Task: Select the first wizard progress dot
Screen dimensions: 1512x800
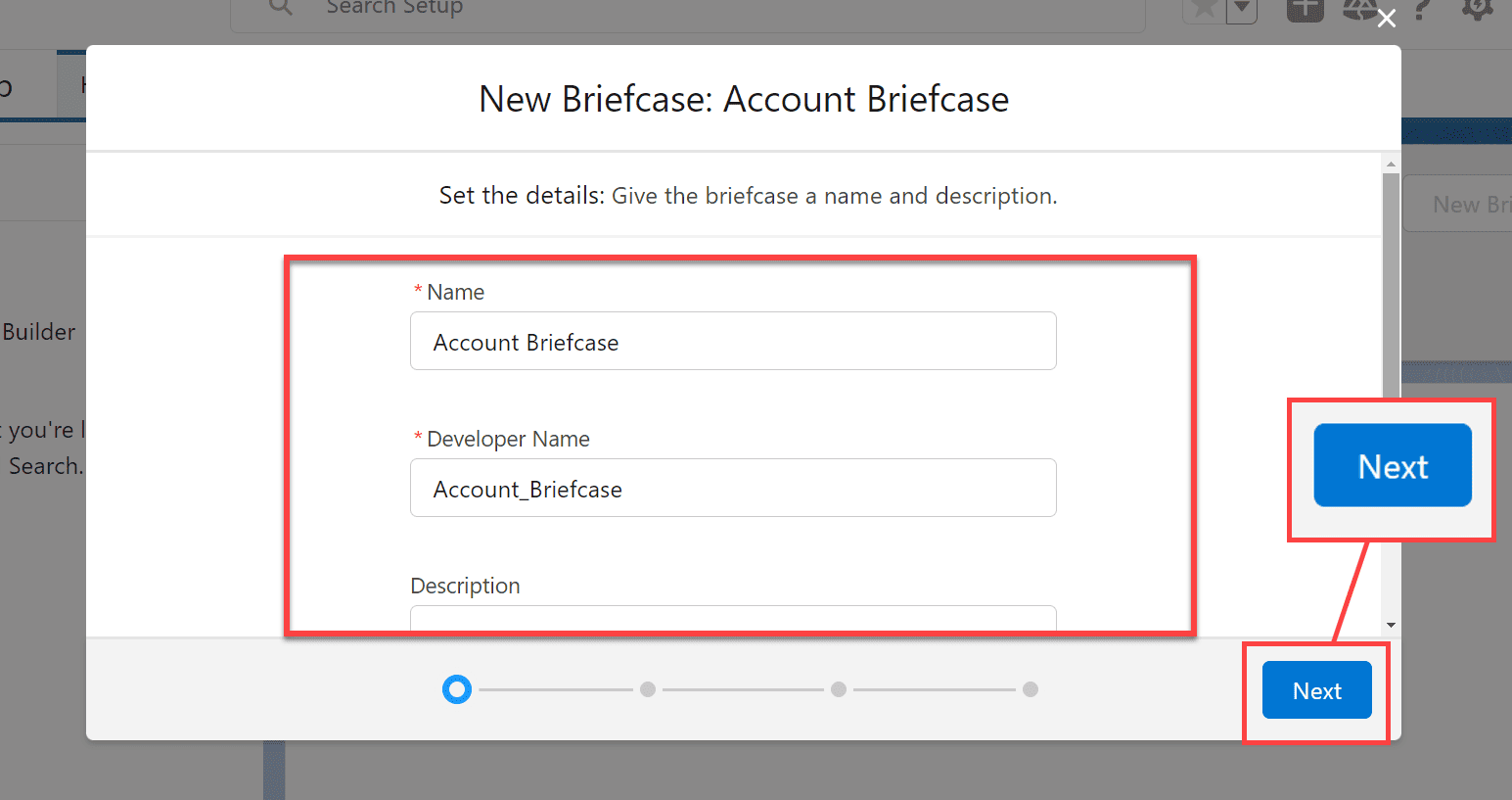Action: (456, 689)
